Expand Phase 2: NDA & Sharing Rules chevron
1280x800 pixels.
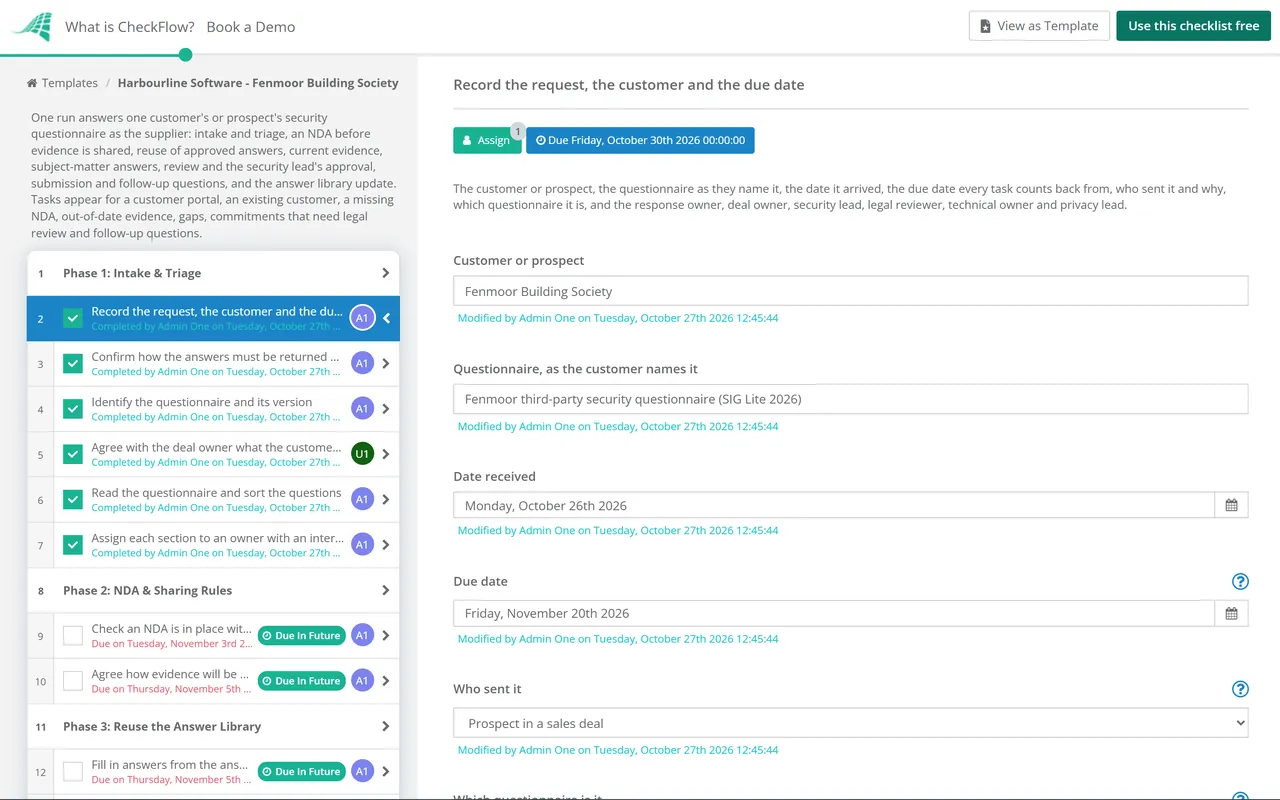click(386, 590)
